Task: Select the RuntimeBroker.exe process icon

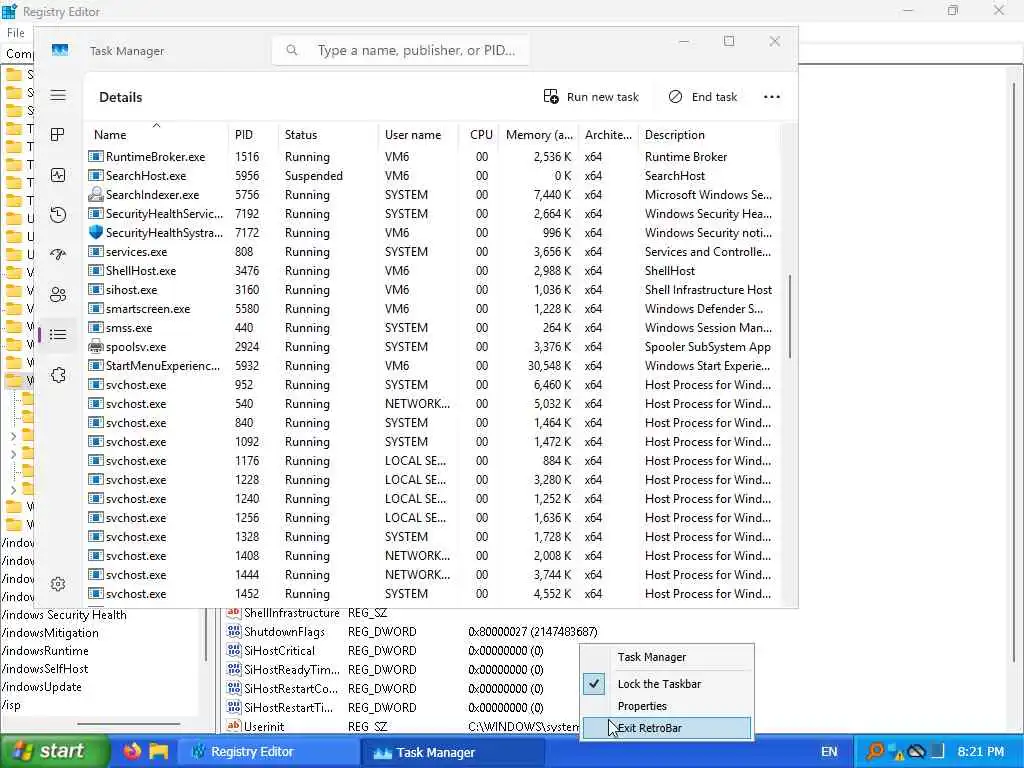Action: (x=95, y=157)
